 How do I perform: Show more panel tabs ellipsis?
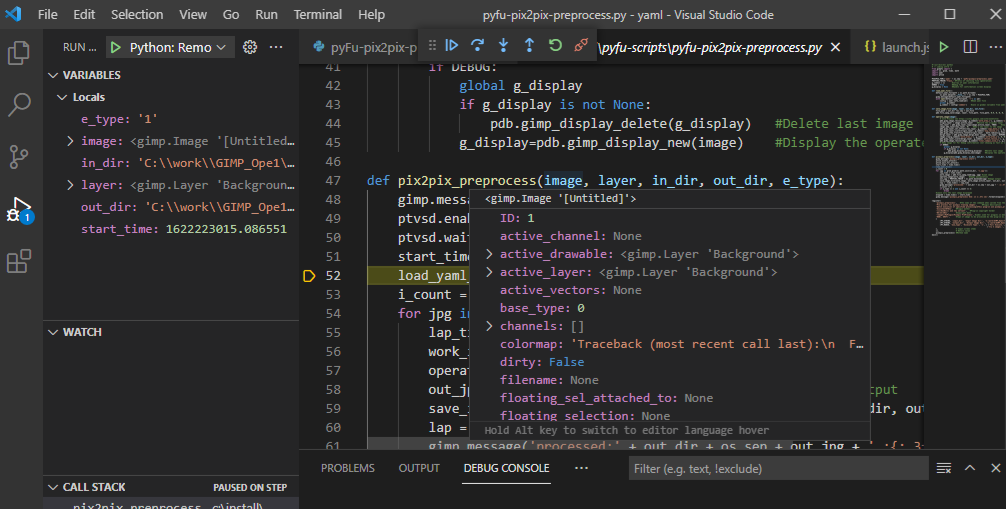pos(581,468)
